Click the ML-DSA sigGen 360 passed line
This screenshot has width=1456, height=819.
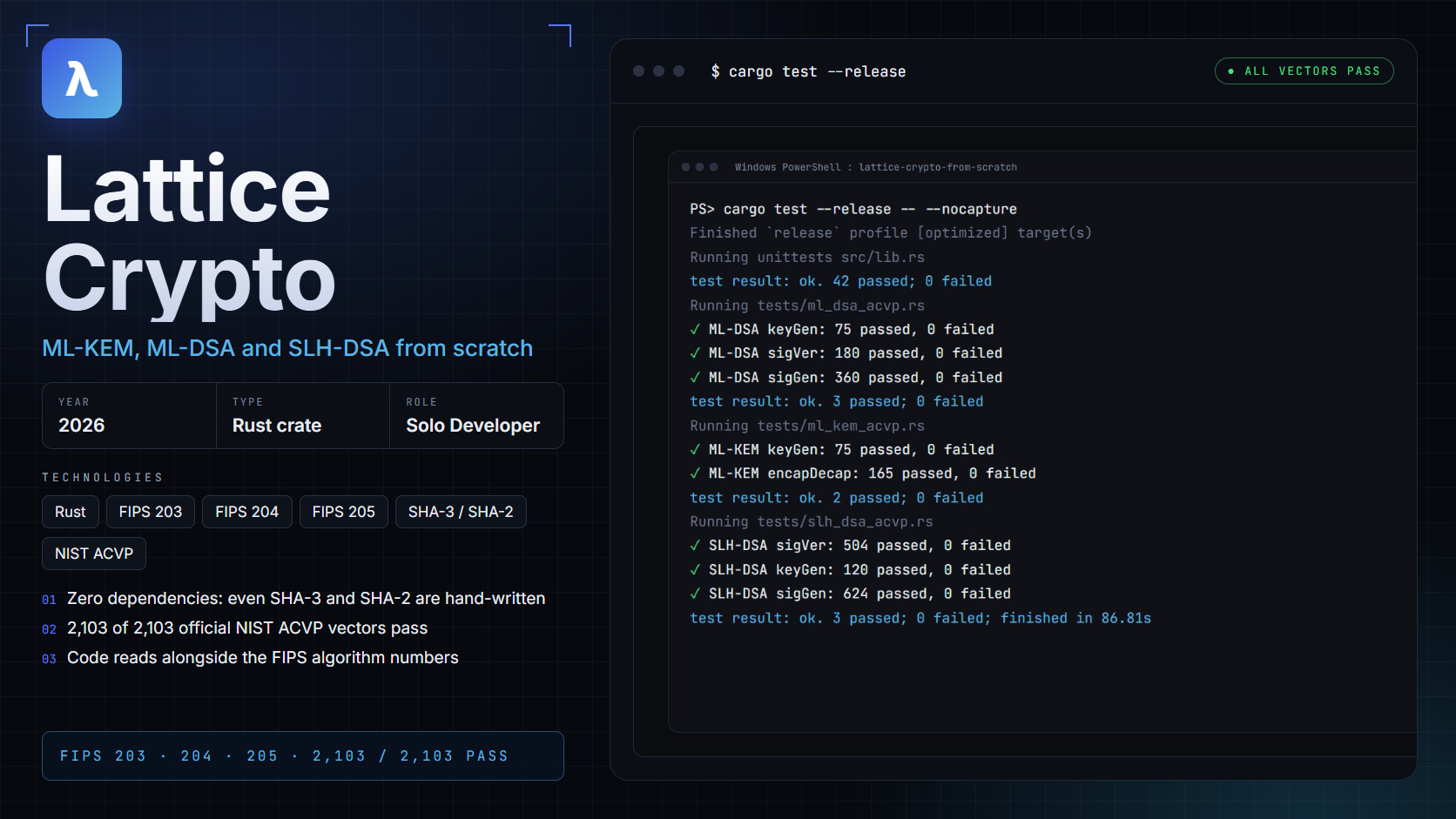tap(846, 378)
